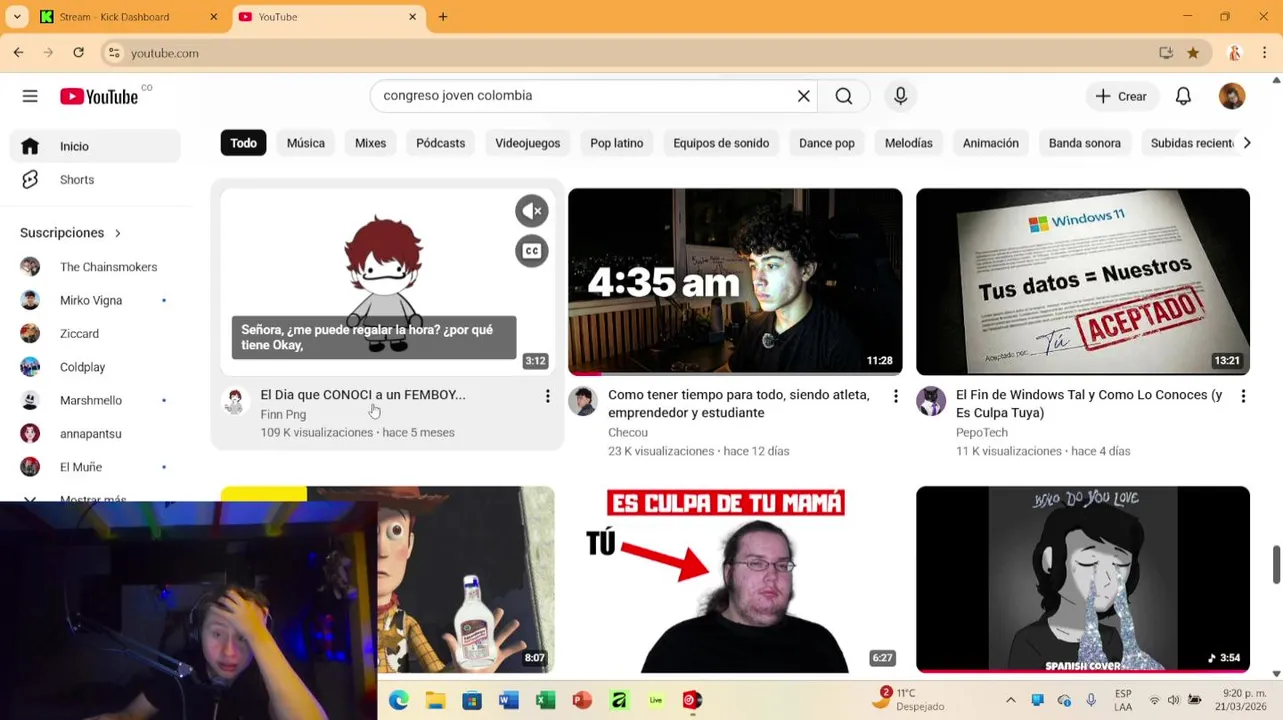The width and height of the screenshot is (1283, 720).
Task: Click the Finn Png channel avatar
Action: 235,401
